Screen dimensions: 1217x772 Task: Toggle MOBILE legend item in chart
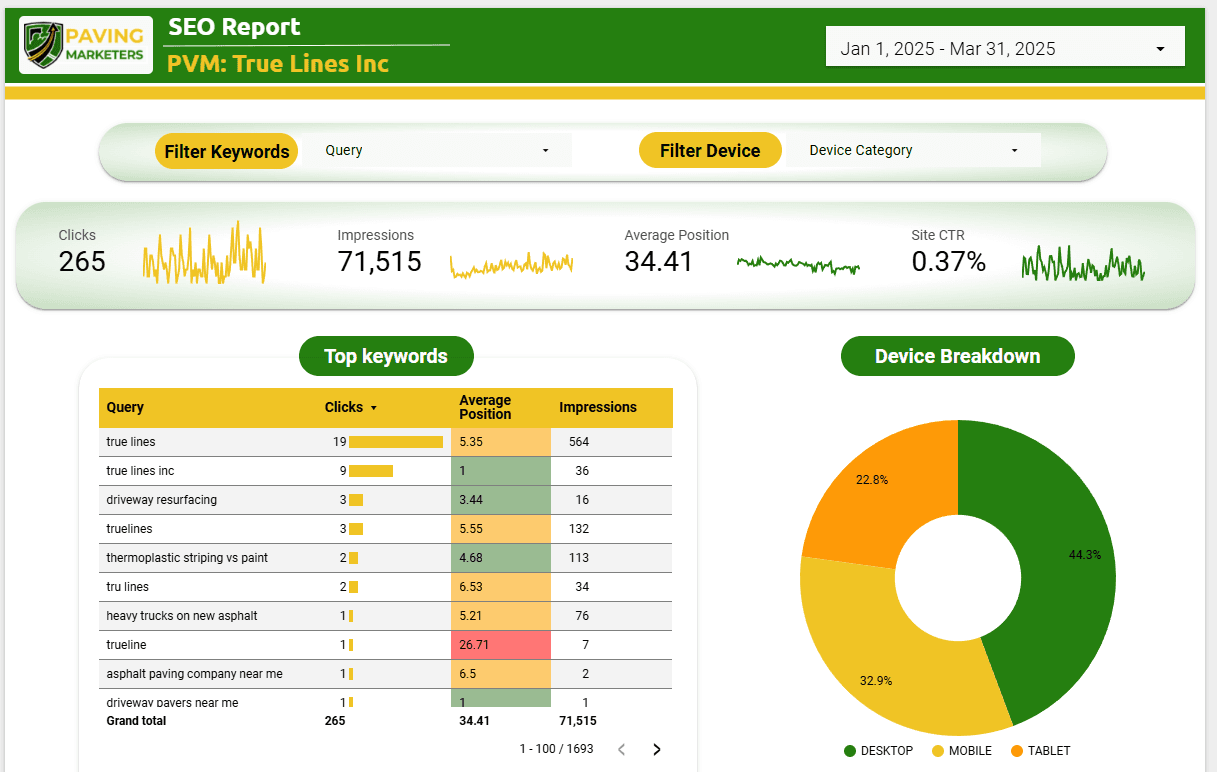click(961, 751)
